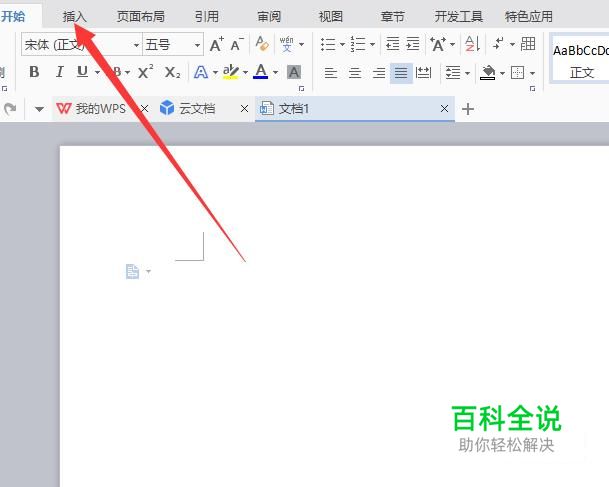Center align text

click(355, 73)
